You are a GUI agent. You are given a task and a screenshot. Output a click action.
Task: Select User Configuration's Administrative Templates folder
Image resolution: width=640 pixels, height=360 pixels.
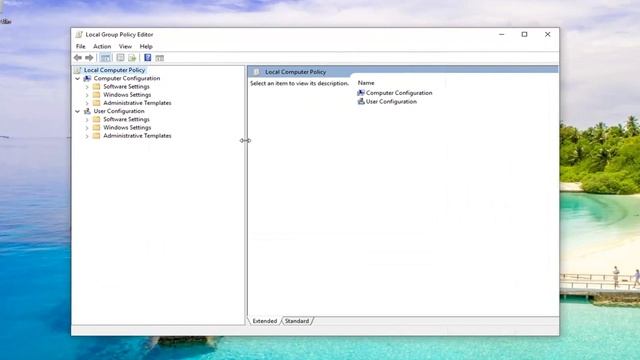click(137, 136)
